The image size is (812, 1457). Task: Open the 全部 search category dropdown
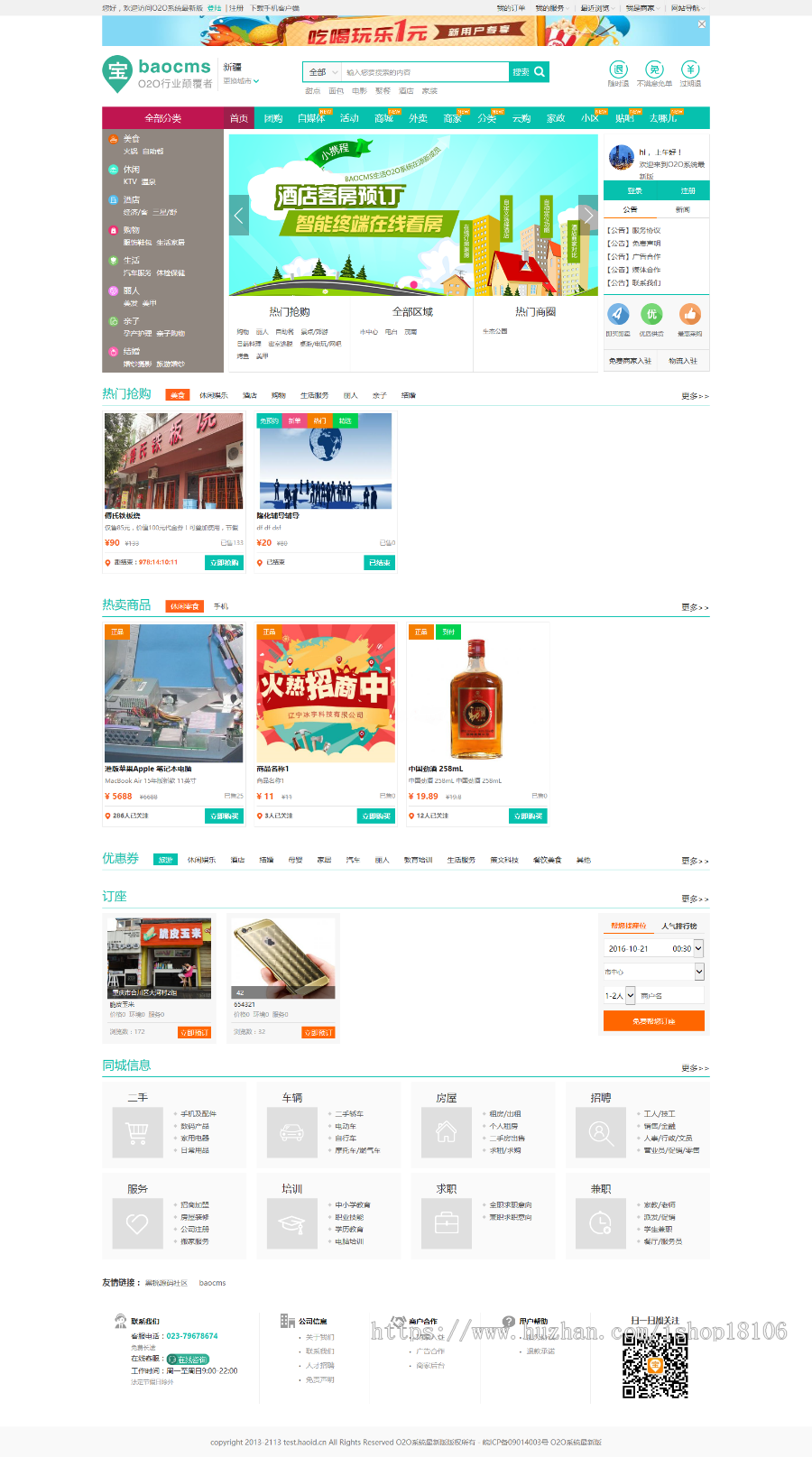click(x=322, y=72)
